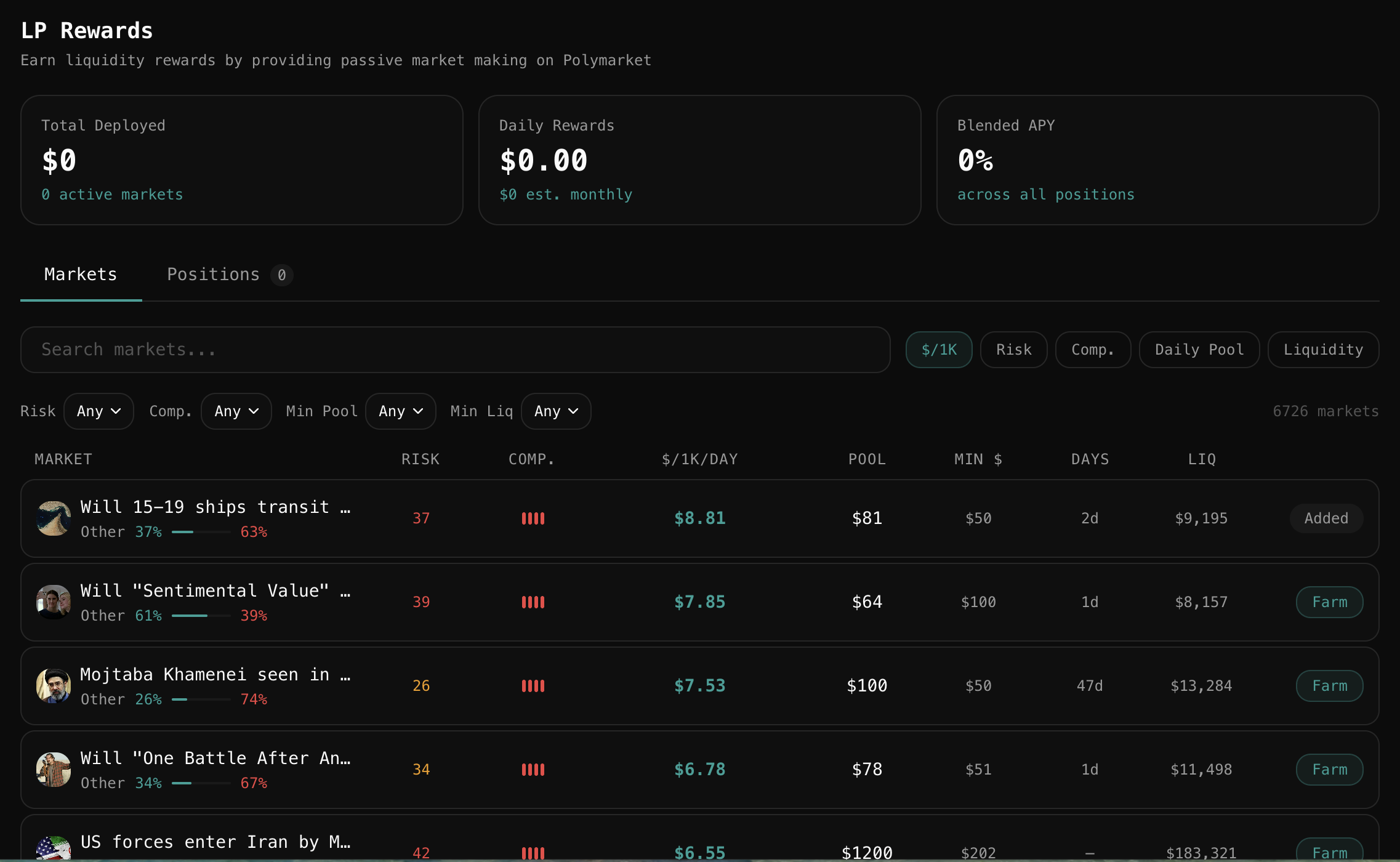1400x862 pixels.
Task: Click competition bars icon for Khamenei row
Action: tap(533, 686)
